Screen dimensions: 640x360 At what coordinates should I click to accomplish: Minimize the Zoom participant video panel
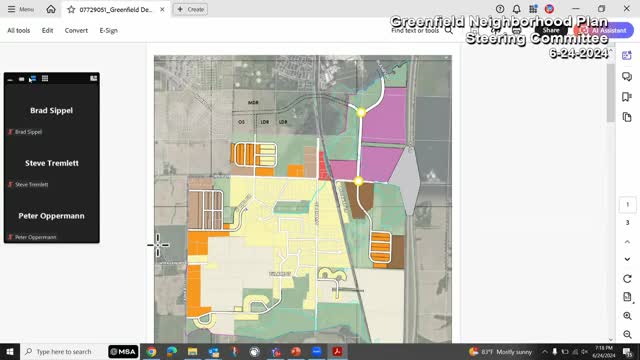click(10, 79)
